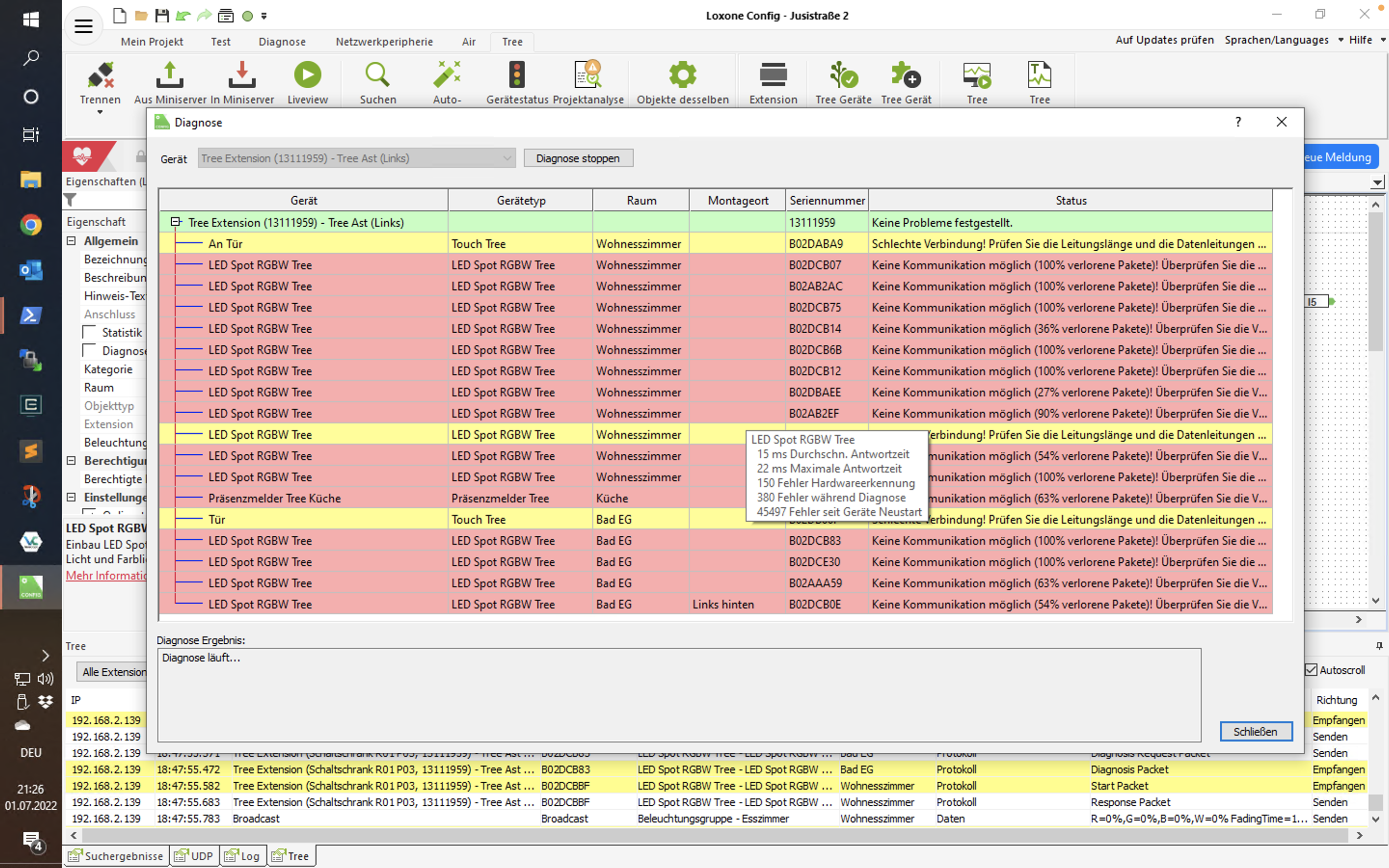
Task: Enable the Diagnose property checkbox
Action: tap(90, 351)
